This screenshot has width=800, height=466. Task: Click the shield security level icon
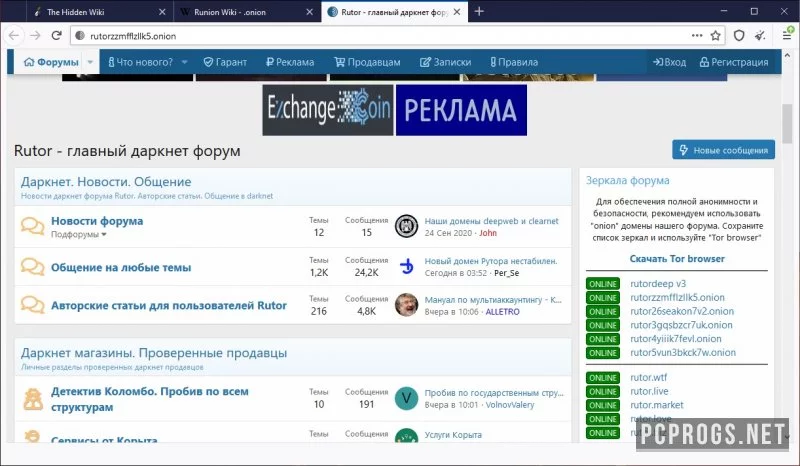click(739, 36)
